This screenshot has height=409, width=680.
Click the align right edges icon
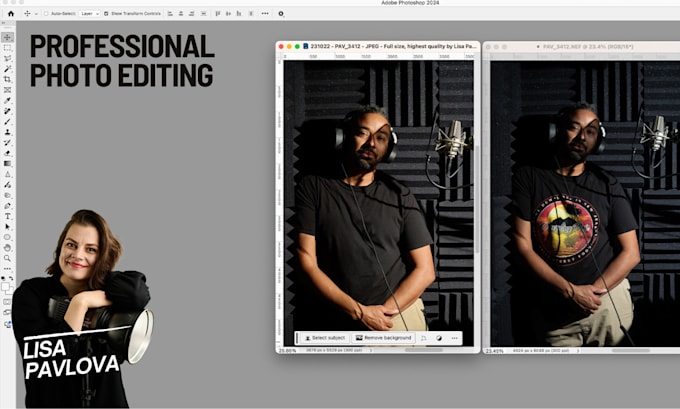click(x=192, y=13)
